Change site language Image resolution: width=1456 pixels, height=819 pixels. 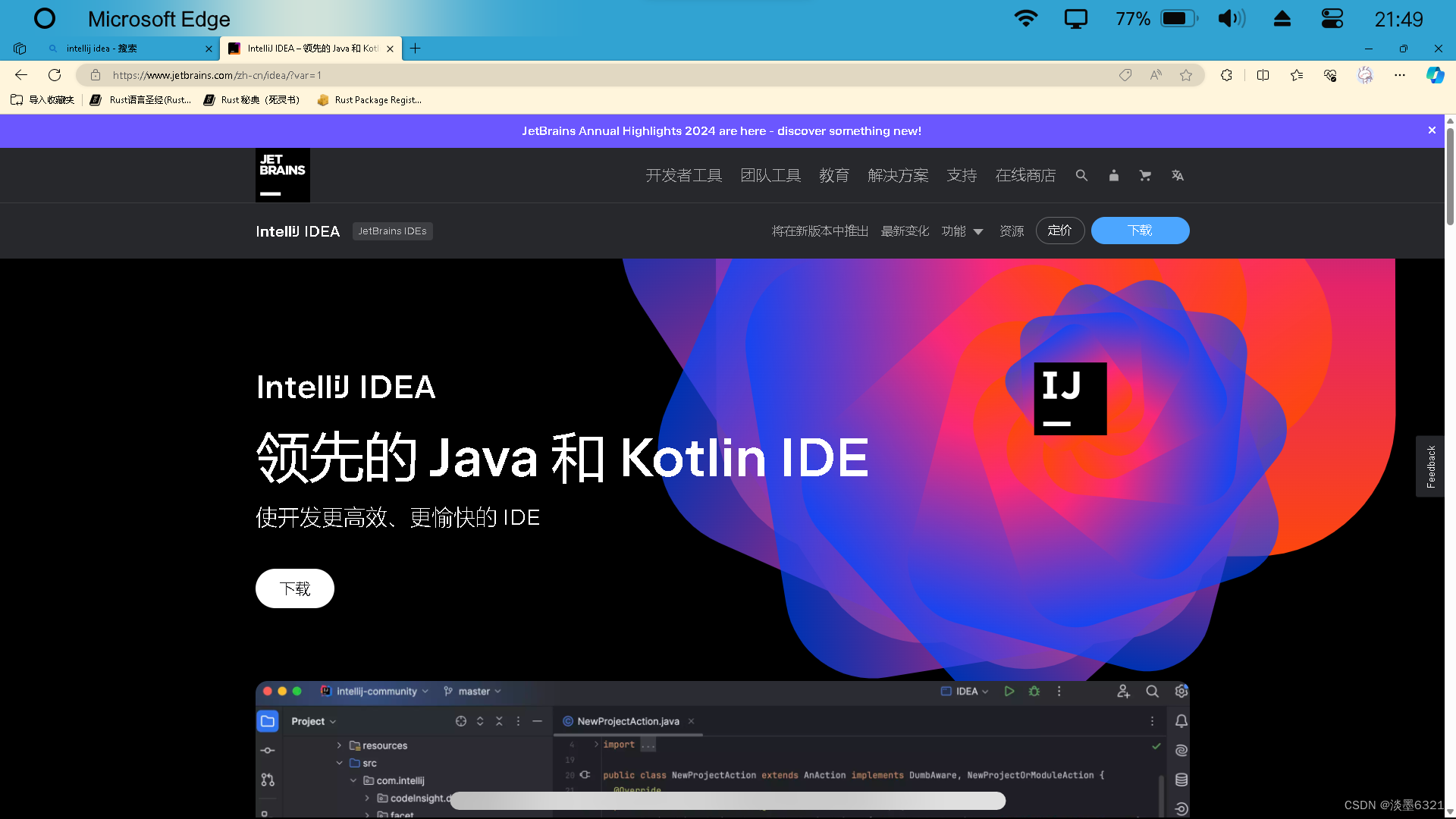pyautogui.click(x=1177, y=175)
